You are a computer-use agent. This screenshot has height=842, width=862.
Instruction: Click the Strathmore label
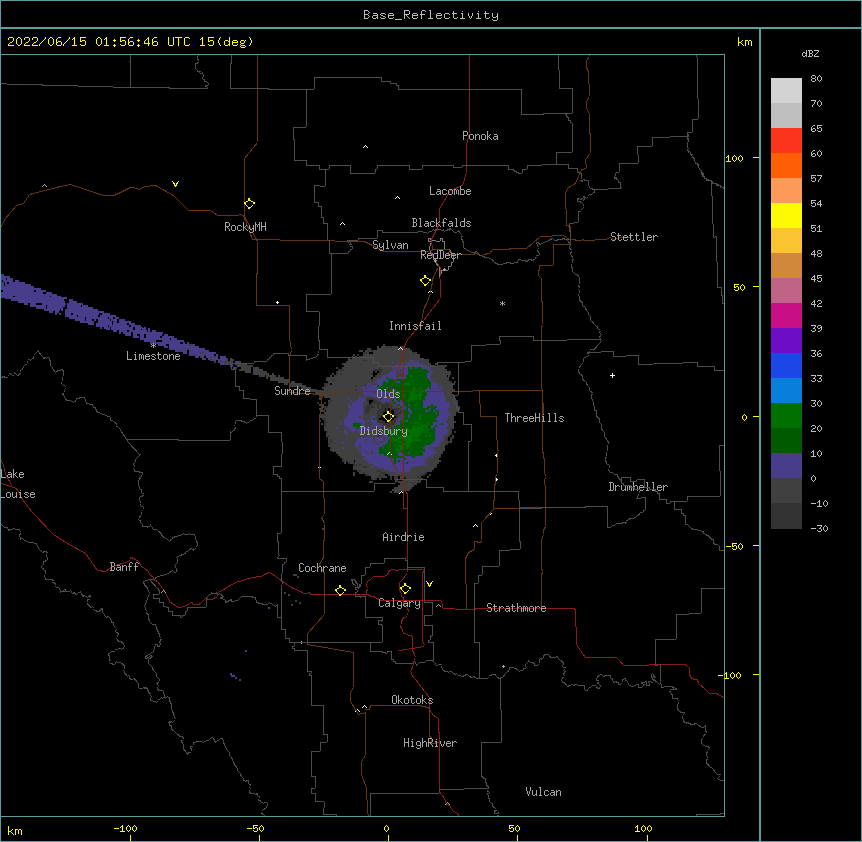pos(516,608)
